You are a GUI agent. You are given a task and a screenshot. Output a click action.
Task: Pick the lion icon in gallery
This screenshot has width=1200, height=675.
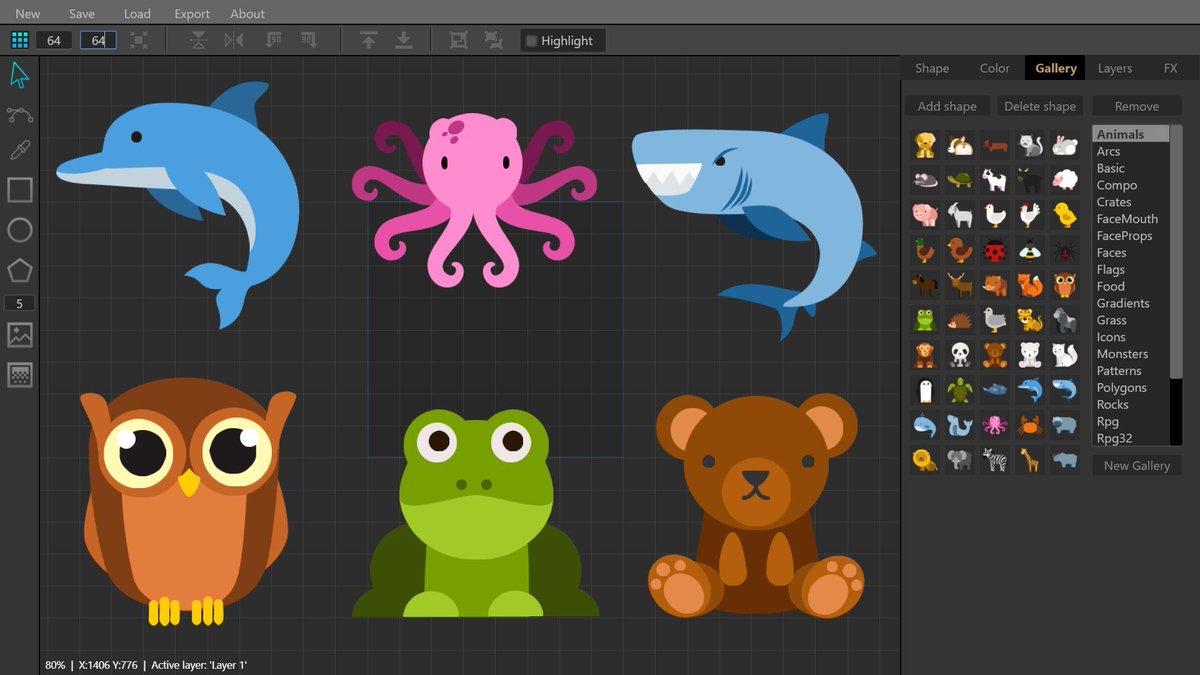[x=925, y=460]
